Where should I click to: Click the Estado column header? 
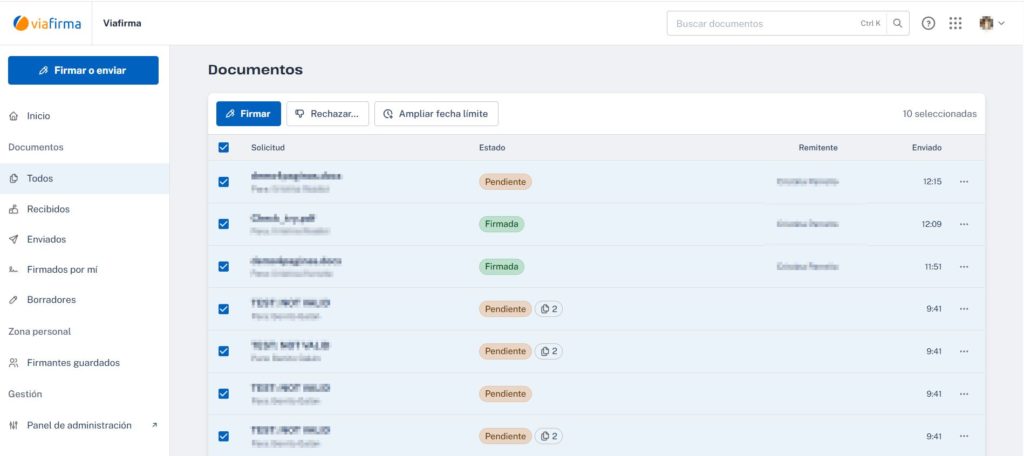click(x=492, y=148)
